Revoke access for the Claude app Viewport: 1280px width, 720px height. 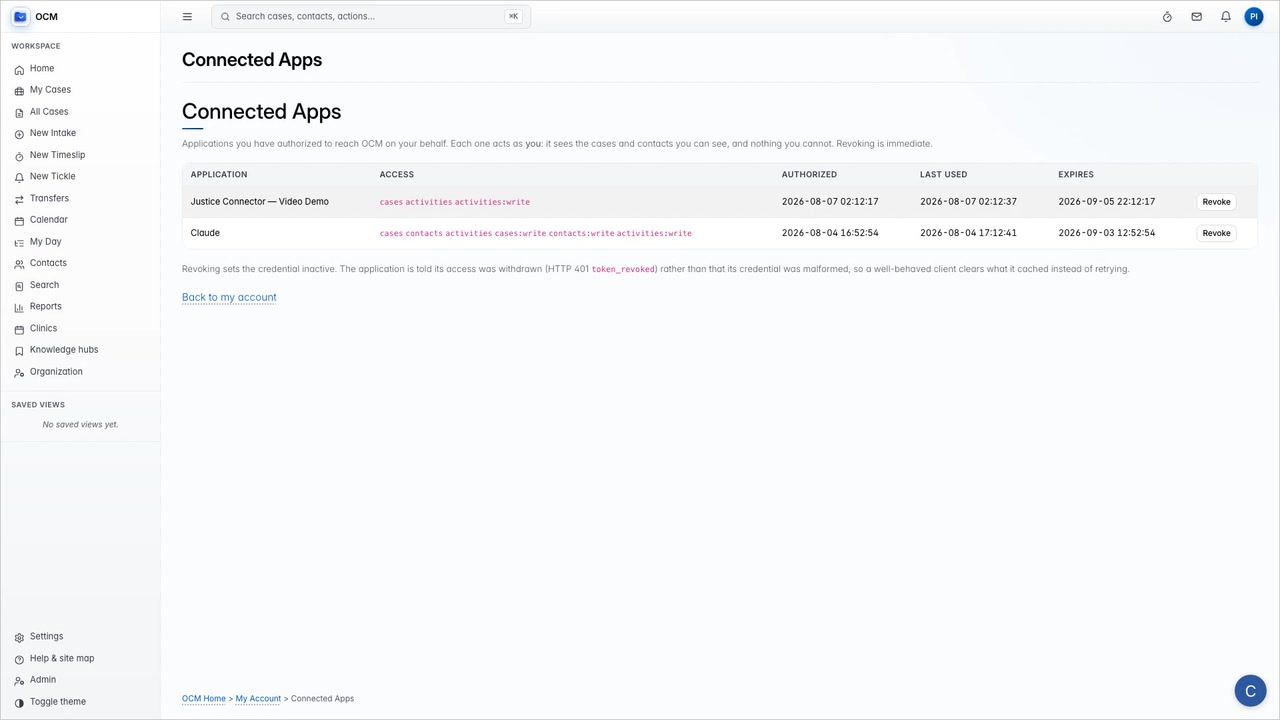1216,233
